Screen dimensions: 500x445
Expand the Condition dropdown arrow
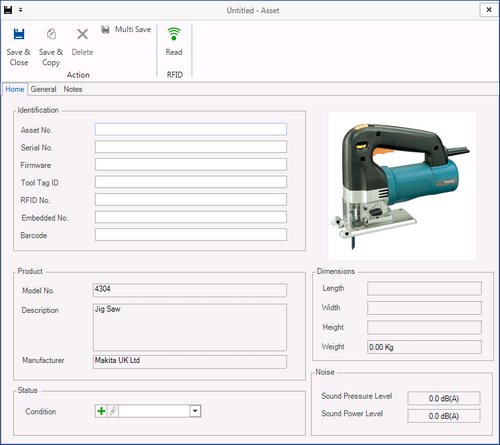tap(195, 411)
